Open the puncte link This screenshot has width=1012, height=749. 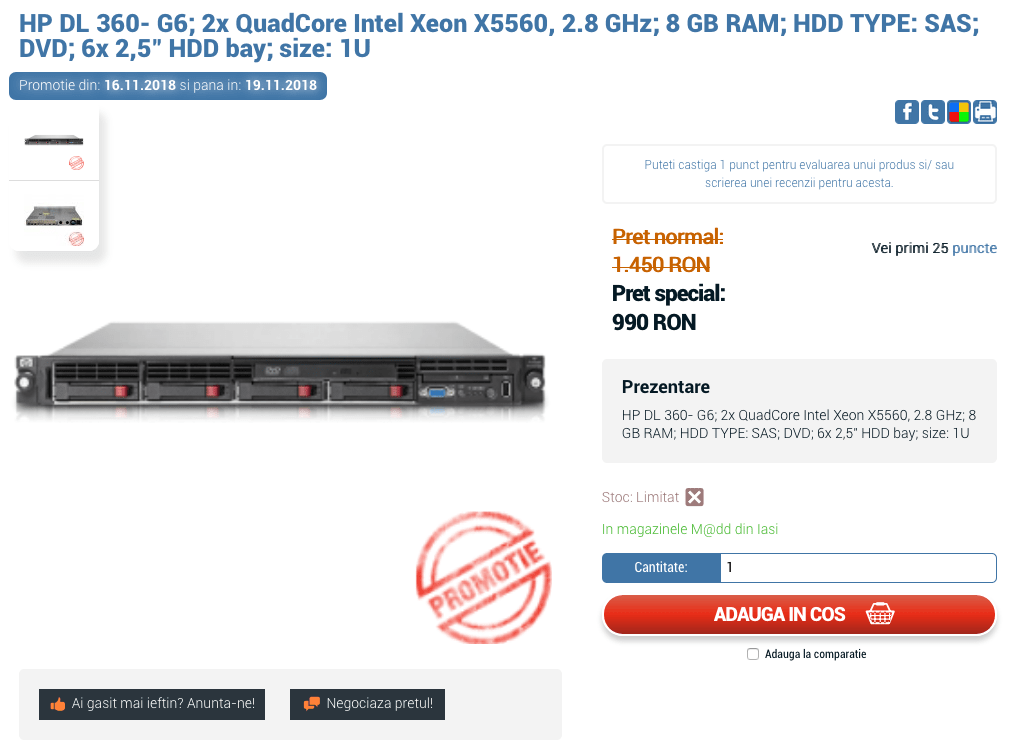[974, 248]
